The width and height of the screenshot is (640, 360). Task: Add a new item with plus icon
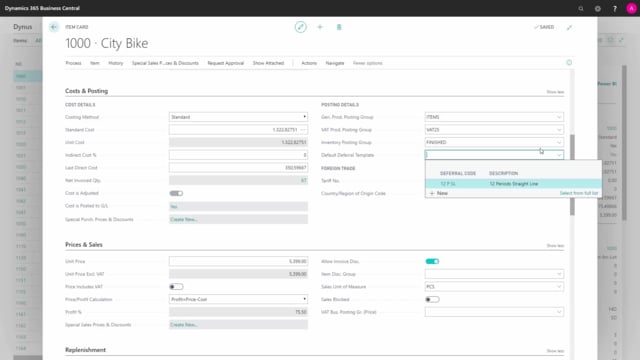320,27
